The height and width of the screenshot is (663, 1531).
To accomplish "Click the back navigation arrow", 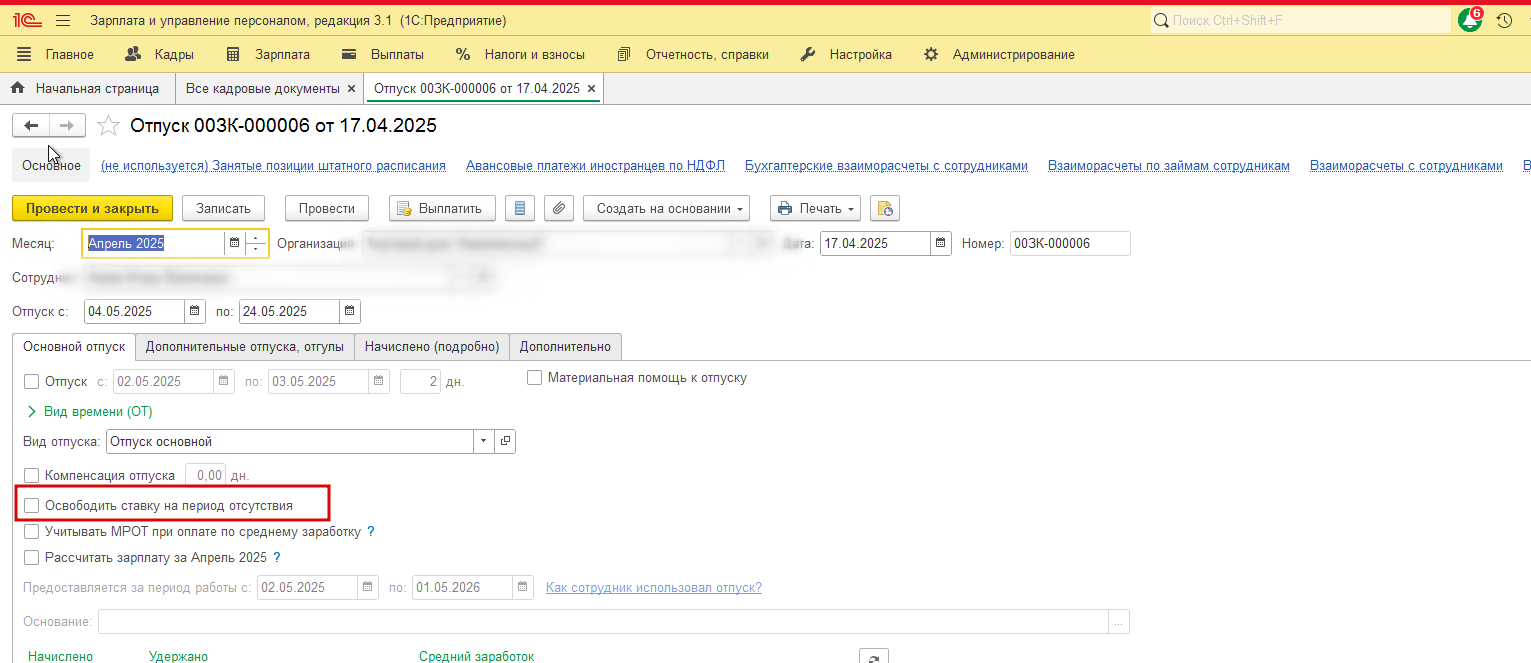I will coord(31,125).
